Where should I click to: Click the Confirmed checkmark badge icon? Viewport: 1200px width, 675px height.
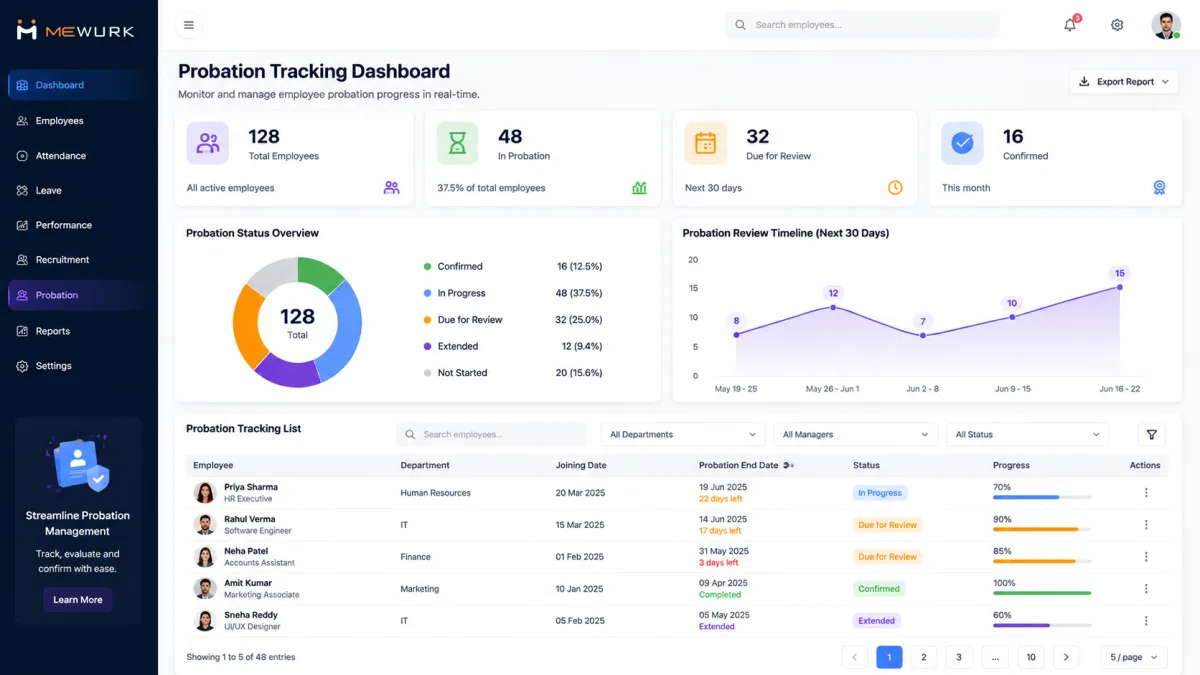(962, 143)
